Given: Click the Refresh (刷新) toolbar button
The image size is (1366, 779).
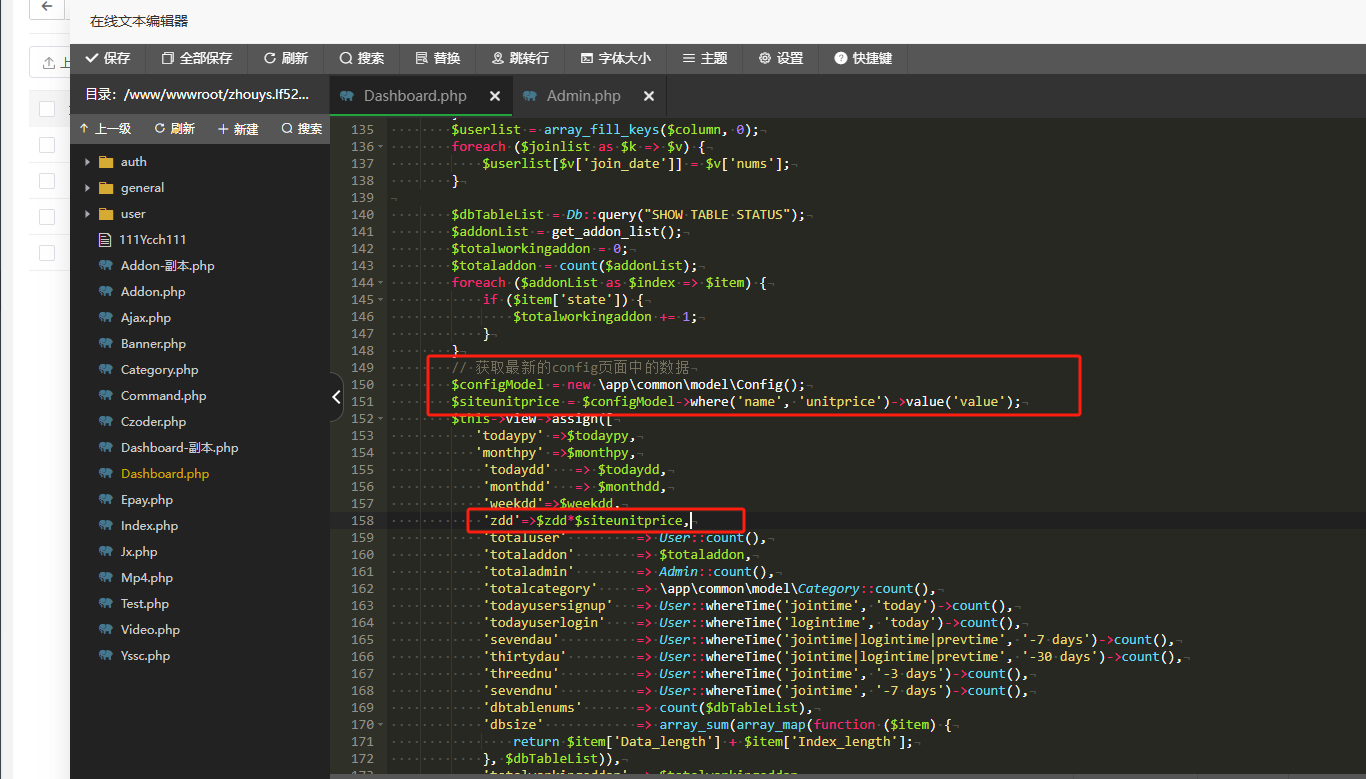Looking at the screenshot, I should (286, 59).
